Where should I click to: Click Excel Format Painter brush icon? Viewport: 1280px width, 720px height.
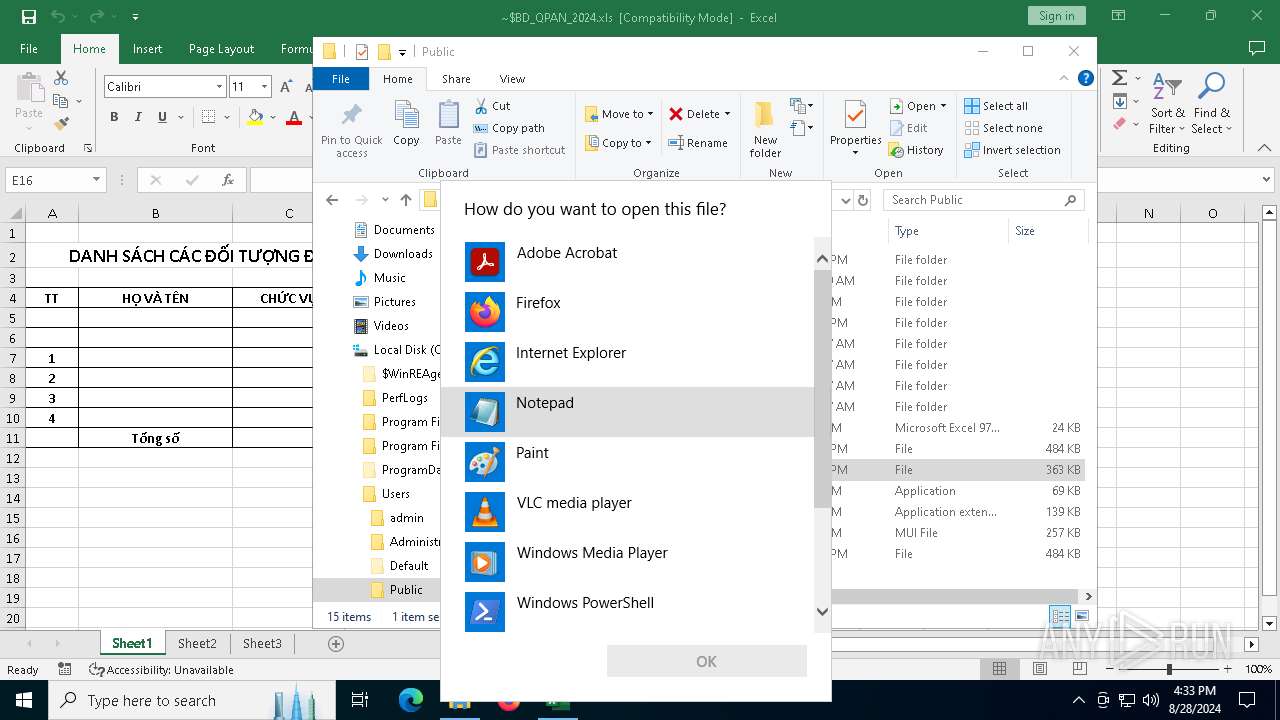point(61,124)
